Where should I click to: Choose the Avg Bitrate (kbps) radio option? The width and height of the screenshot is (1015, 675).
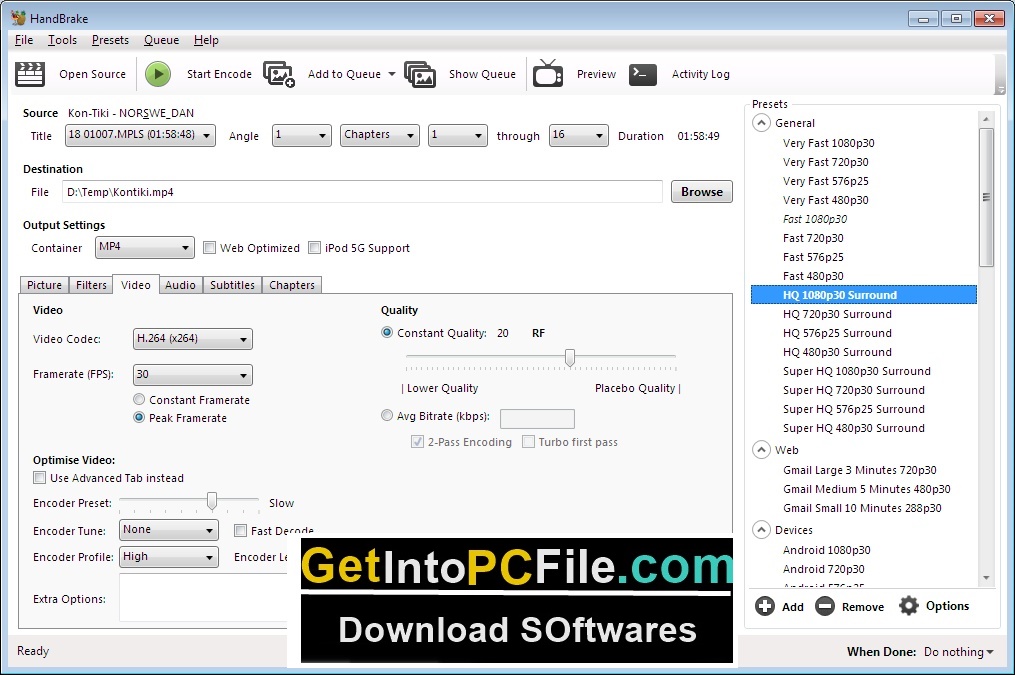(x=387, y=415)
